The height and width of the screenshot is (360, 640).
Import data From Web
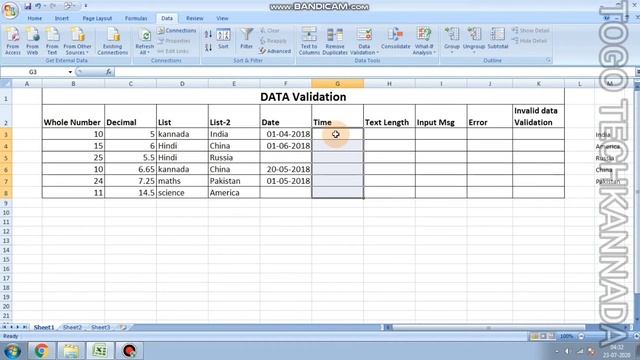(x=32, y=41)
